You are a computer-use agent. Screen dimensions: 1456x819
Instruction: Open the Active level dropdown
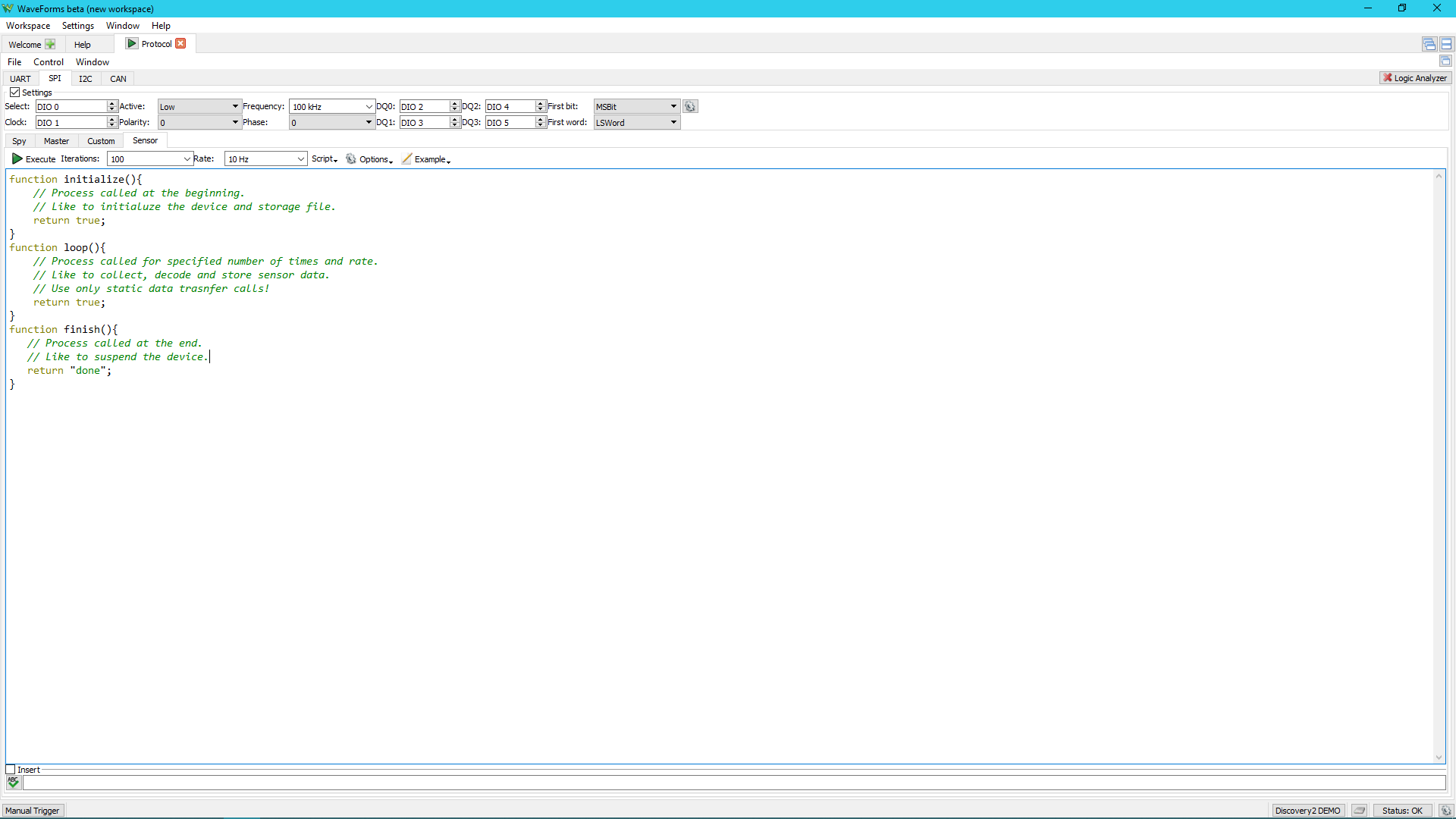pyautogui.click(x=199, y=107)
